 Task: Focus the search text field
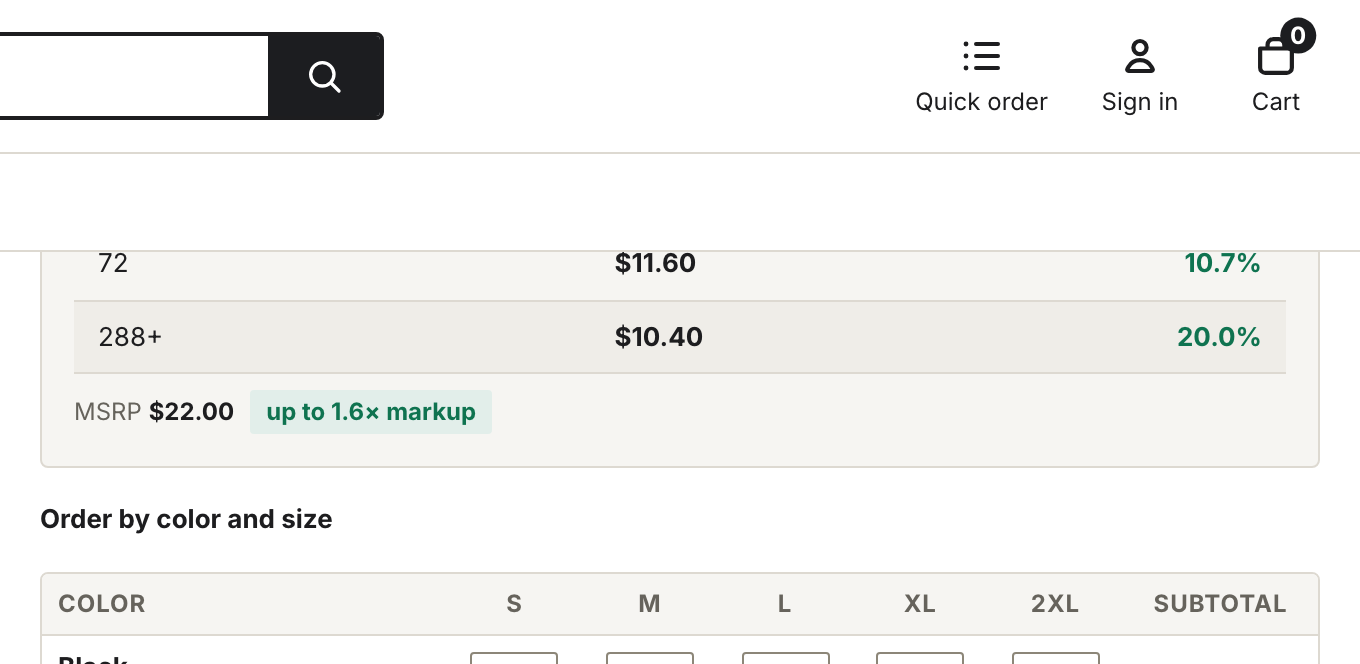(x=132, y=76)
